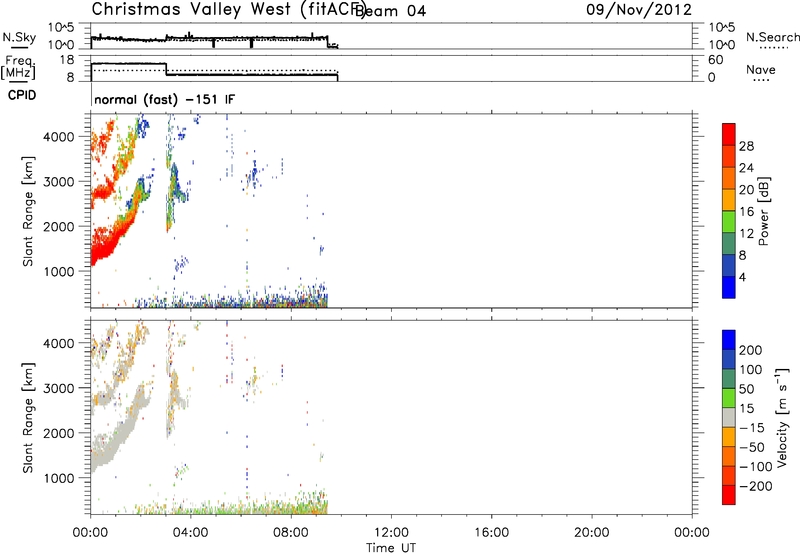This screenshot has width=800, height=554.
Task: Click the frequency step-down near 03:00 in the Freq panel
Action: [166, 69]
